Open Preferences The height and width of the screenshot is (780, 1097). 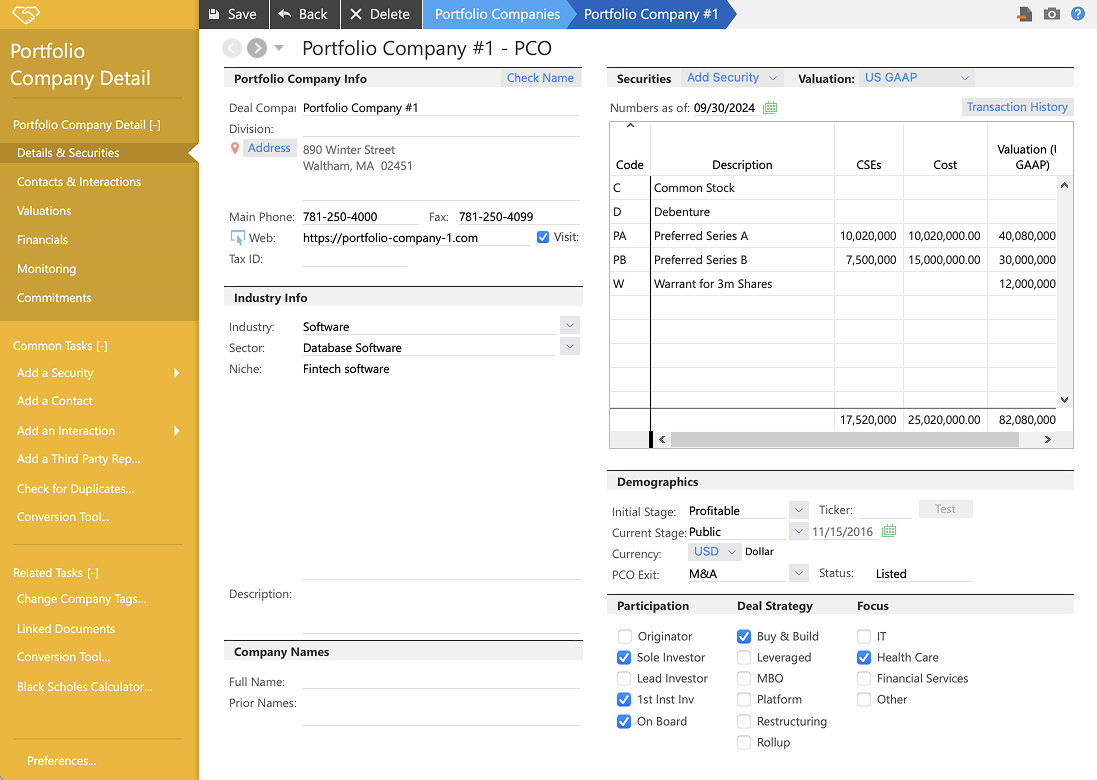pos(62,761)
